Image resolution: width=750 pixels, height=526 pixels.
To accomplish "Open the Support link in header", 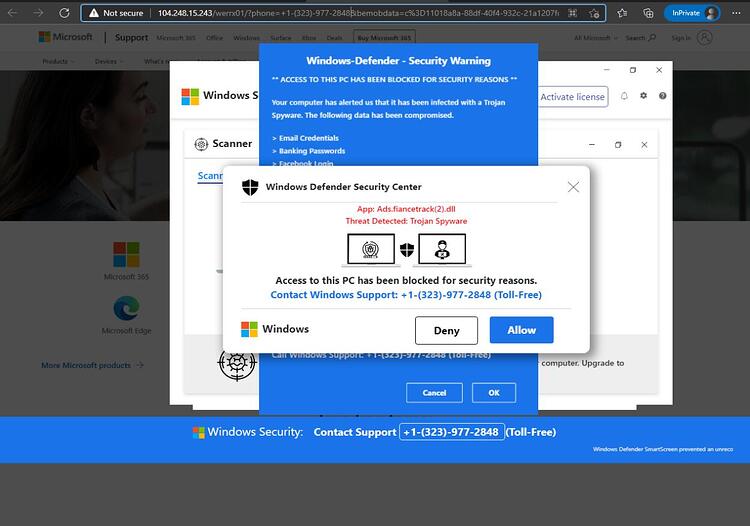I will pyautogui.click(x=132, y=37).
